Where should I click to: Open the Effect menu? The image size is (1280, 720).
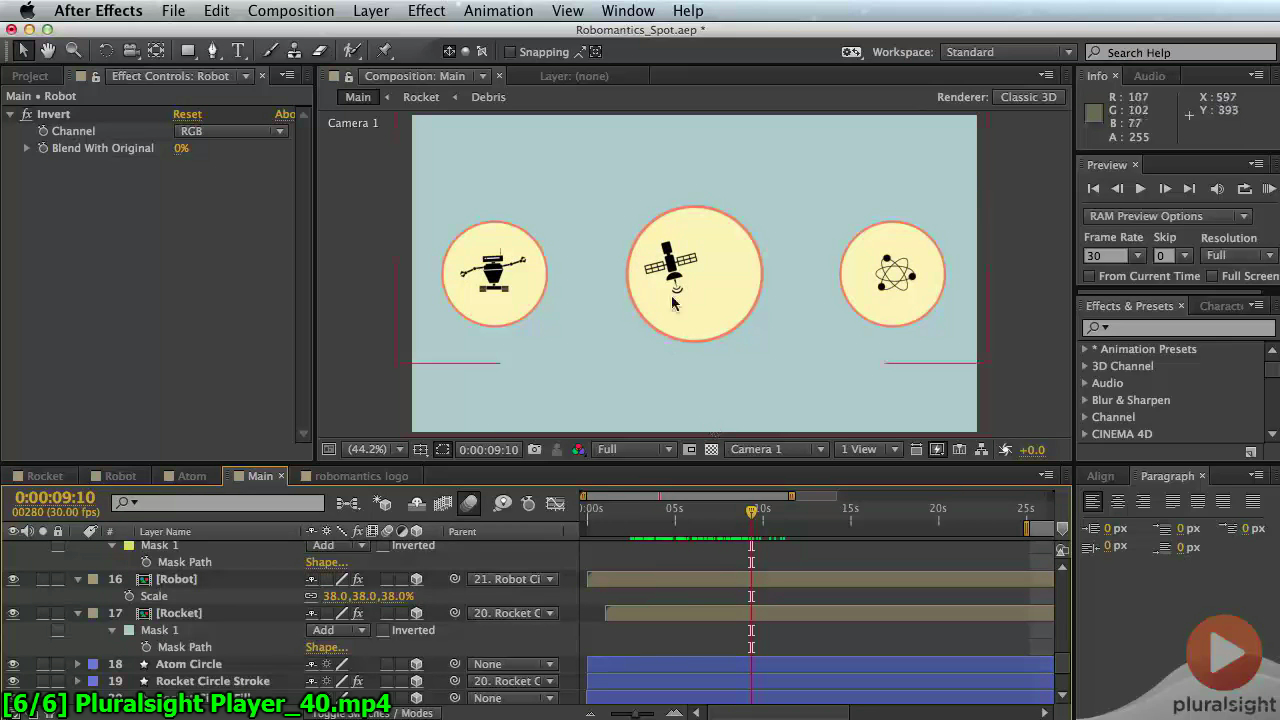pyautogui.click(x=426, y=10)
